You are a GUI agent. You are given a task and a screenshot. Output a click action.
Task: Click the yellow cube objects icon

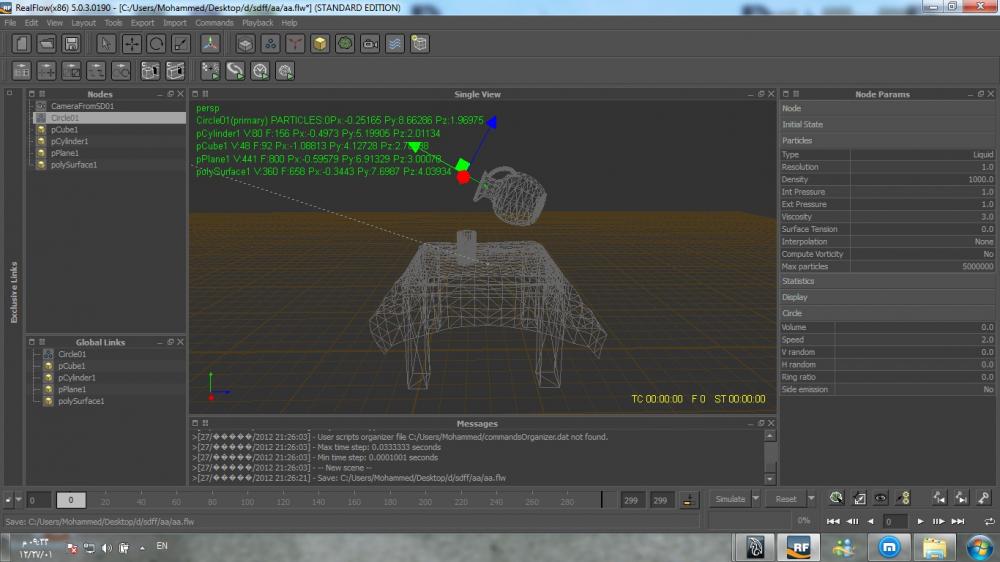coord(320,44)
